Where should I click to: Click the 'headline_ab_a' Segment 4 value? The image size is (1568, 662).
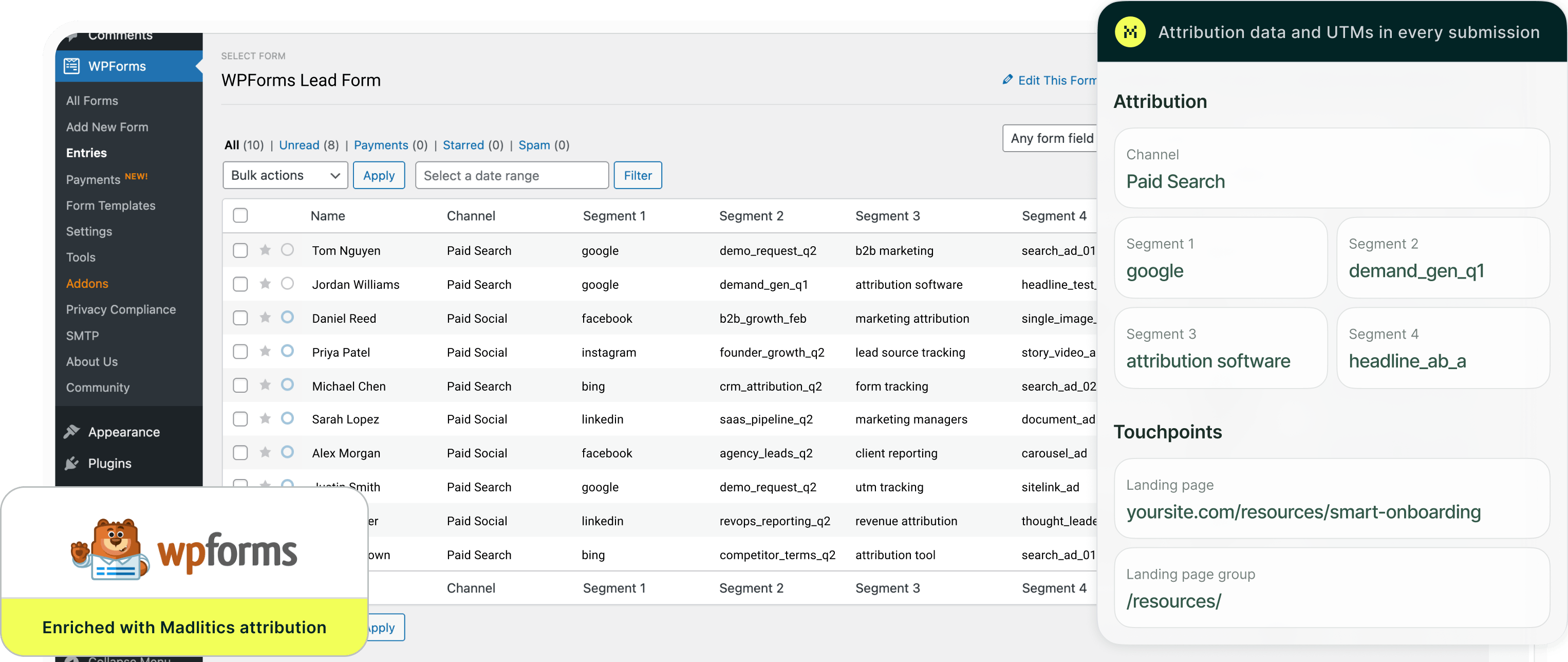[1407, 361]
